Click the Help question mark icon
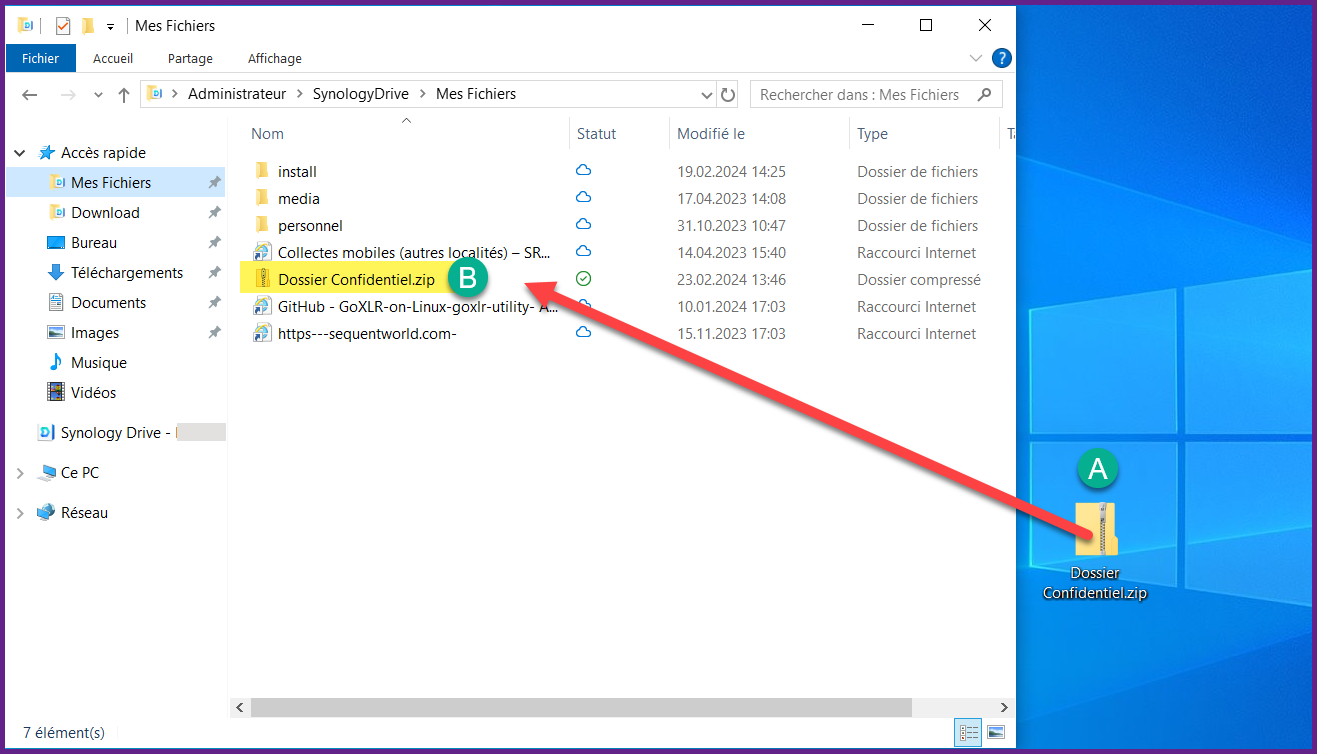The width and height of the screenshot is (1317, 754). 1000,58
